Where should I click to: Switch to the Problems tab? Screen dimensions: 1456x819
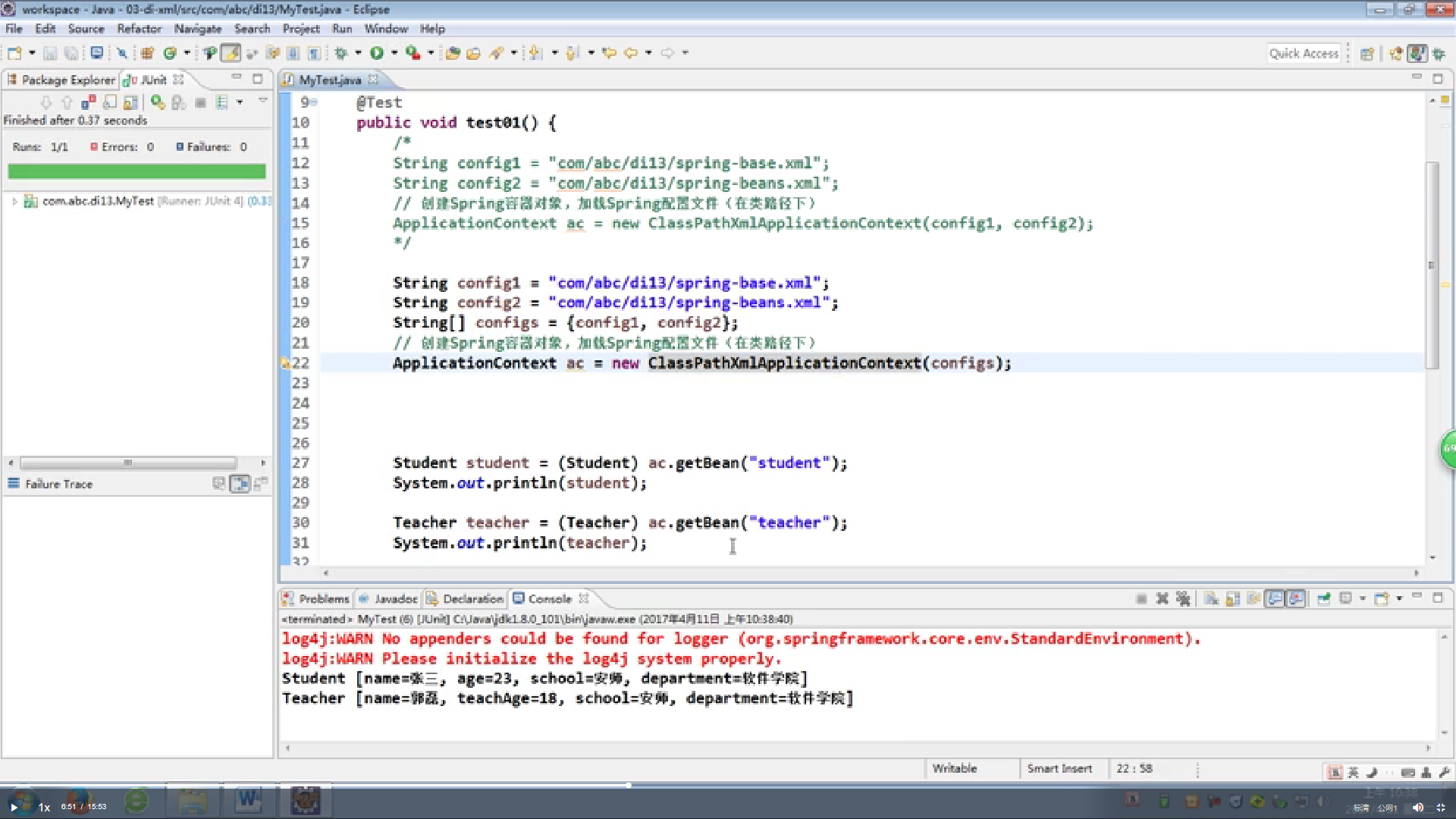point(315,599)
